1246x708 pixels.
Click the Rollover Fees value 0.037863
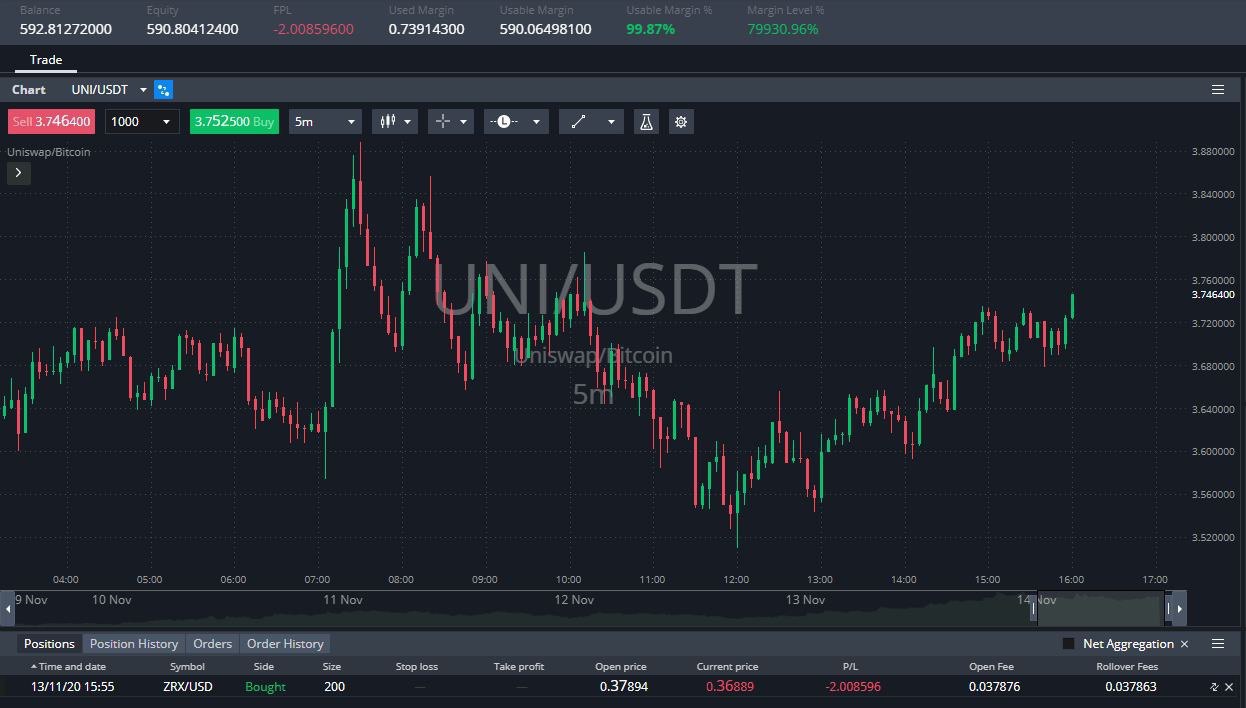pos(1131,687)
